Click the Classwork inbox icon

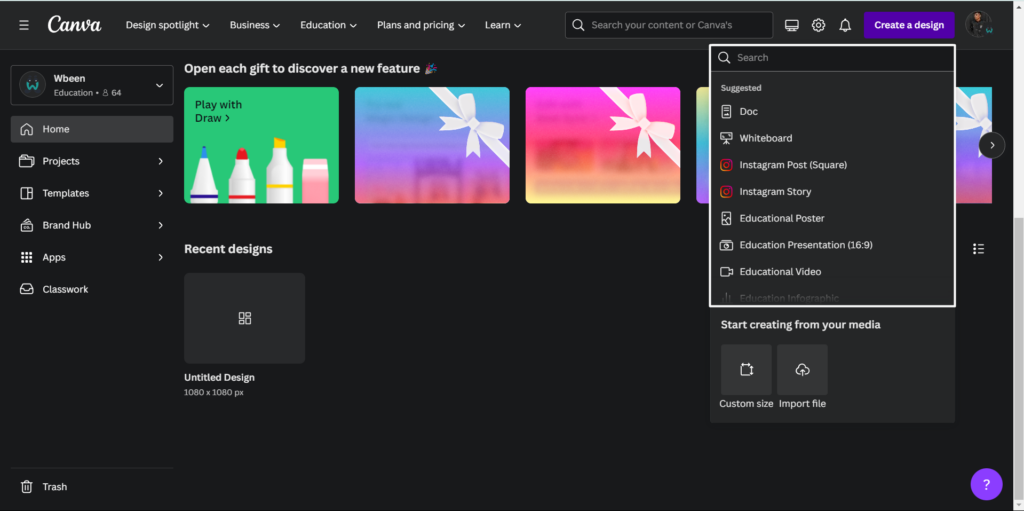pyautogui.click(x=27, y=289)
